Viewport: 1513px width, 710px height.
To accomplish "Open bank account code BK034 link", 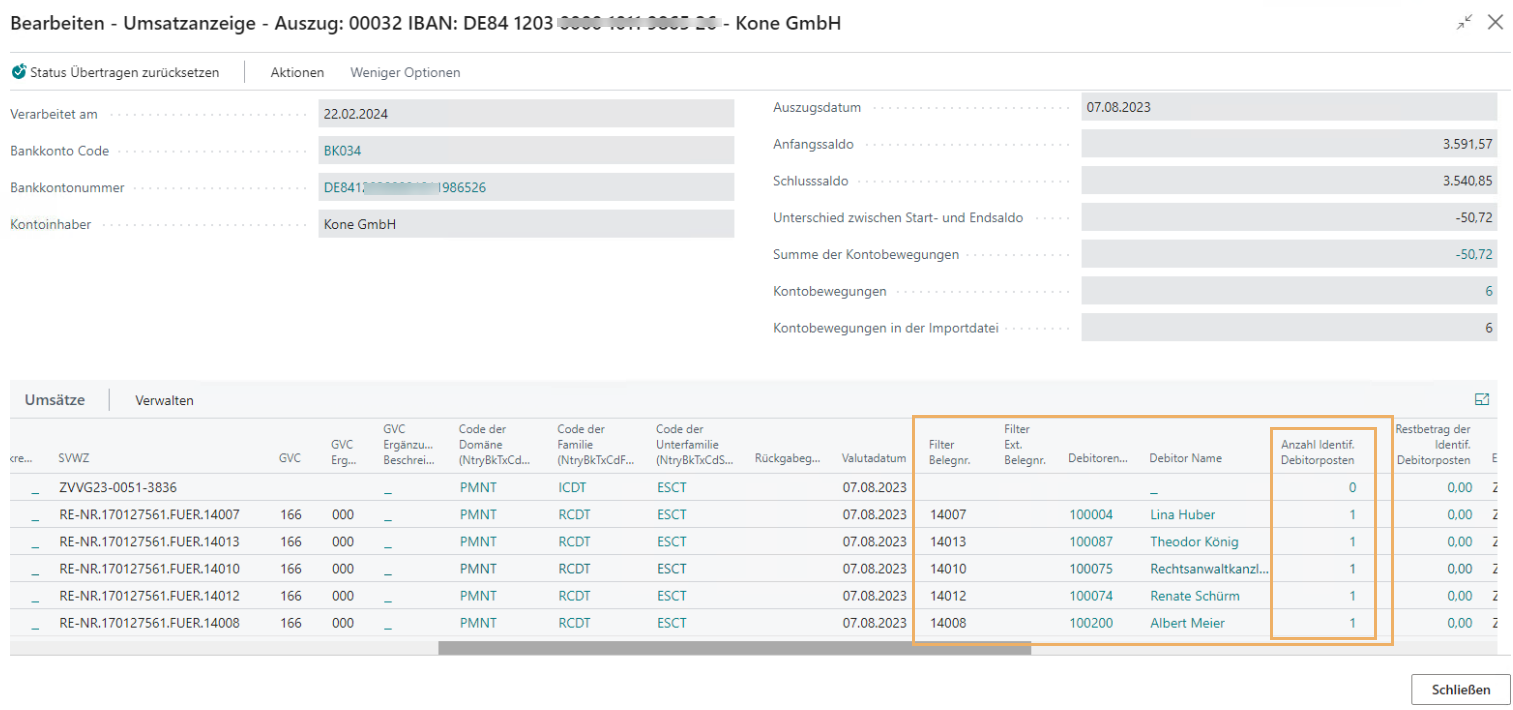I will [342, 151].
